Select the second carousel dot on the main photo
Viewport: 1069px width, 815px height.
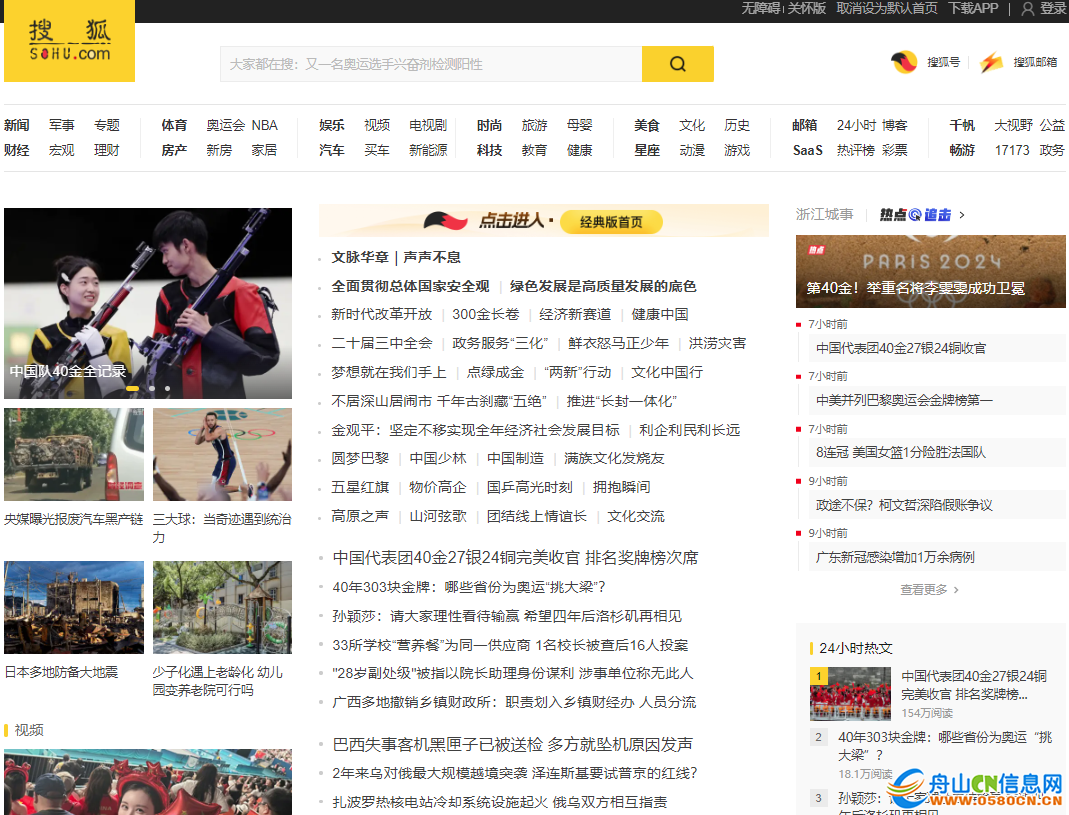coord(152,389)
